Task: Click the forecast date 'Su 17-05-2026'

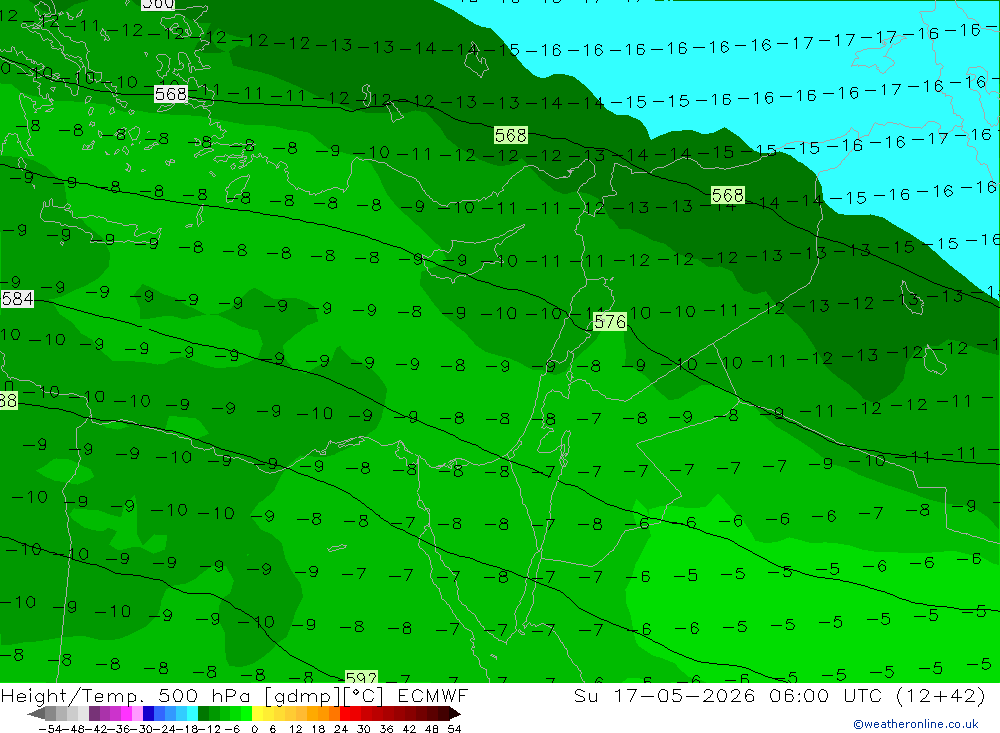Action: click(x=664, y=696)
